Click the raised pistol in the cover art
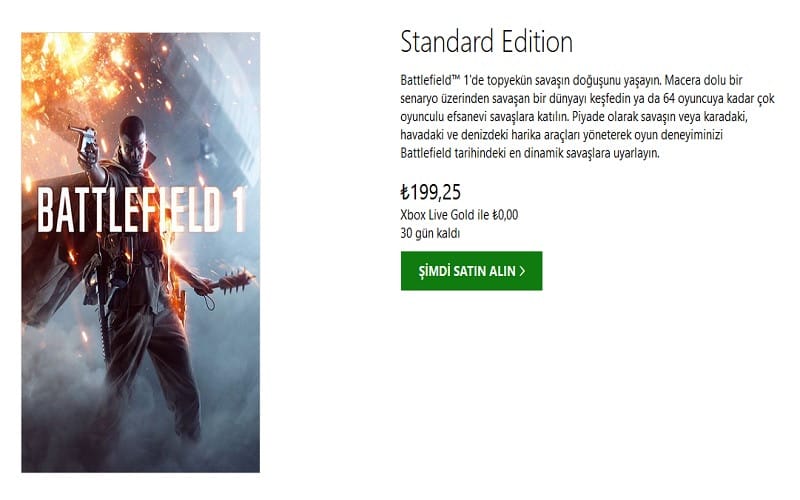Image resolution: width=800 pixels, height=500 pixels. [87, 135]
